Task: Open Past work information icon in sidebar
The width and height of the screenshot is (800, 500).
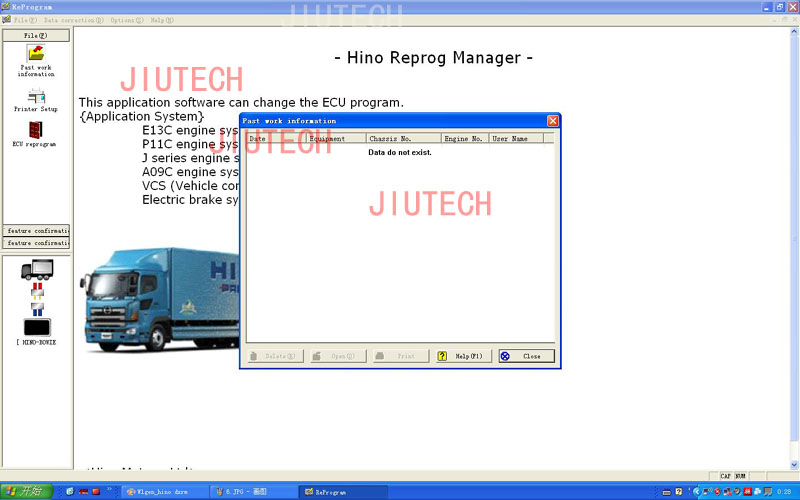Action: click(x=36, y=55)
